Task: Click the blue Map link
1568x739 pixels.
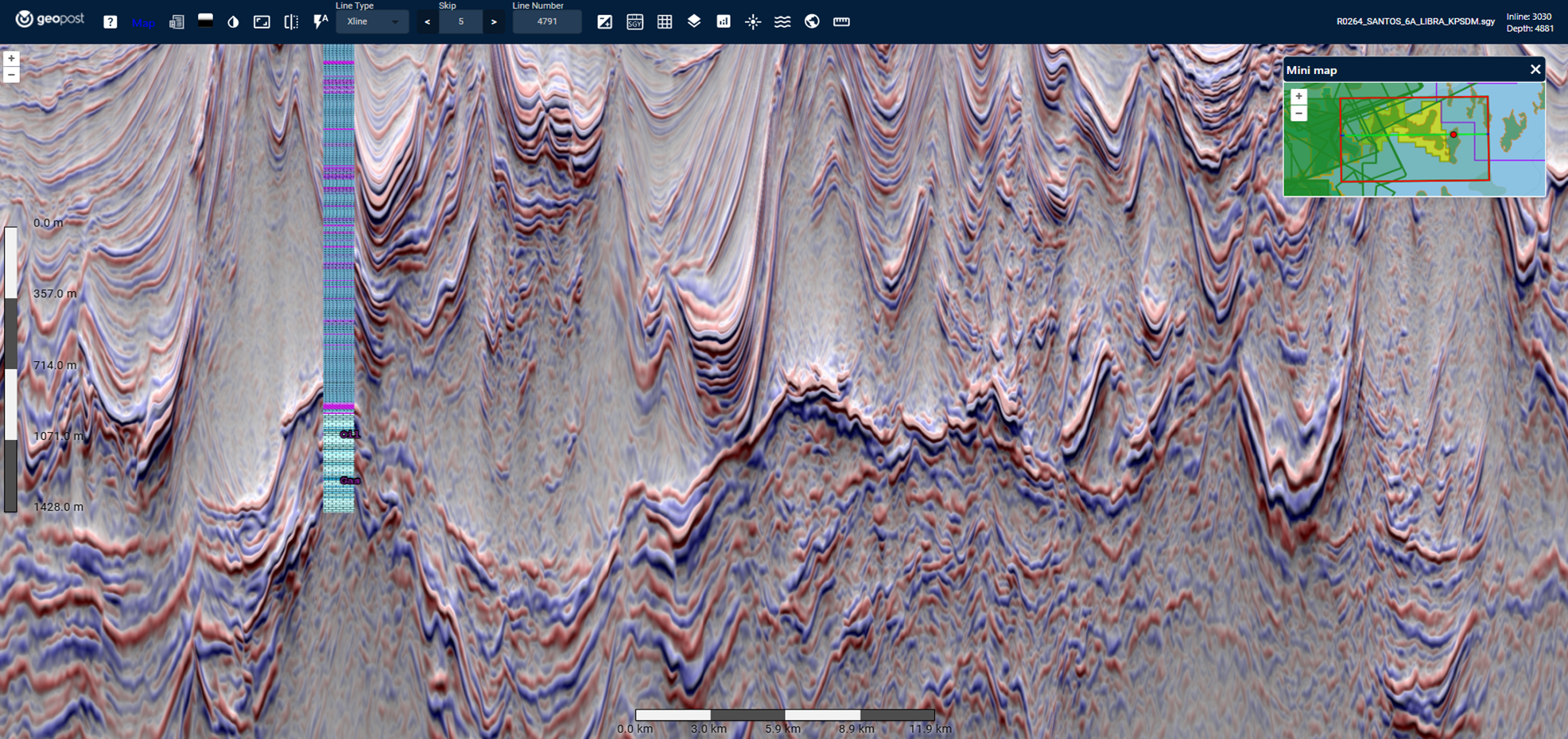Action: click(x=144, y=23)
